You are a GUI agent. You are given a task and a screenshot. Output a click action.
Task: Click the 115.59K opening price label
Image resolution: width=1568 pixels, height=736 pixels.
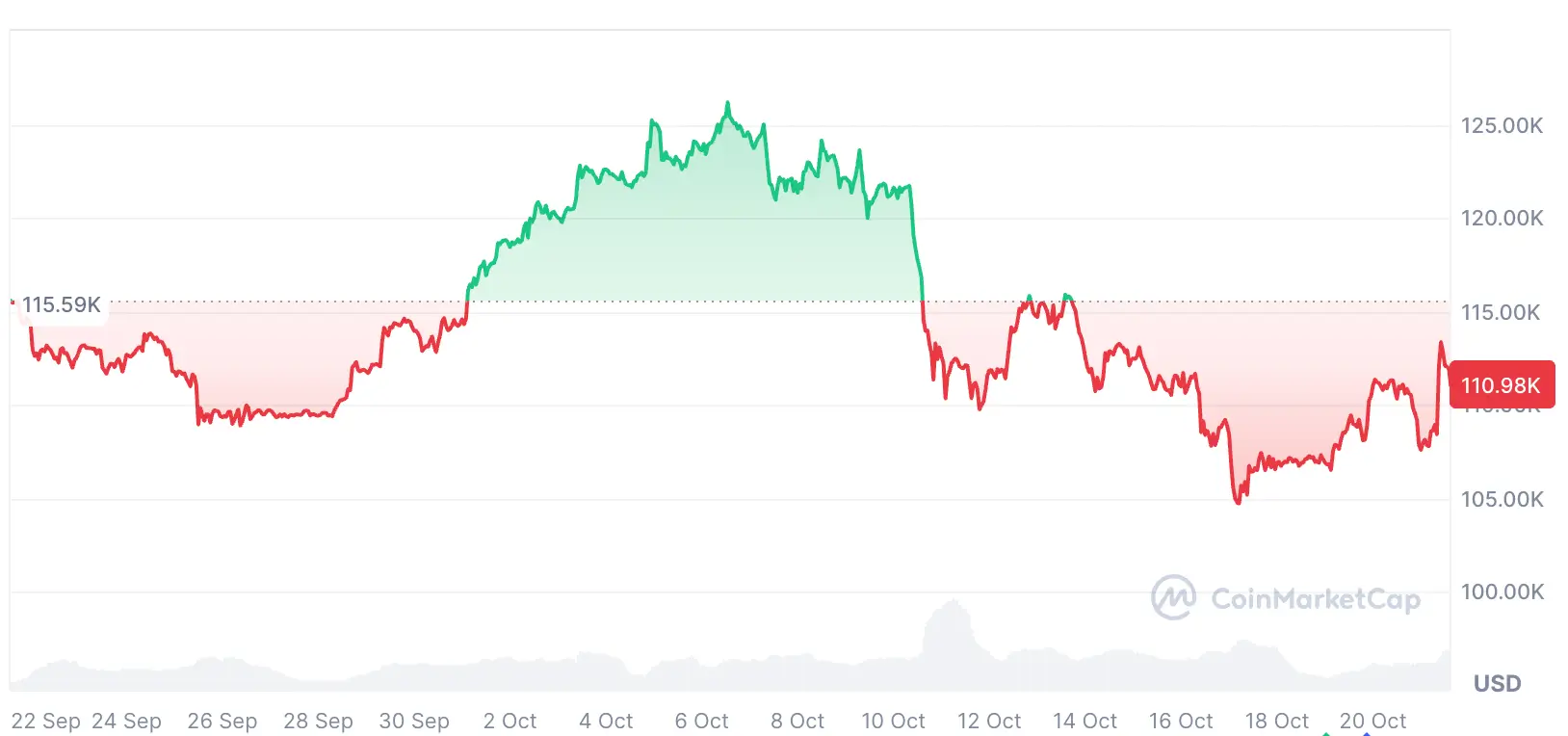(x=61, y=305)
